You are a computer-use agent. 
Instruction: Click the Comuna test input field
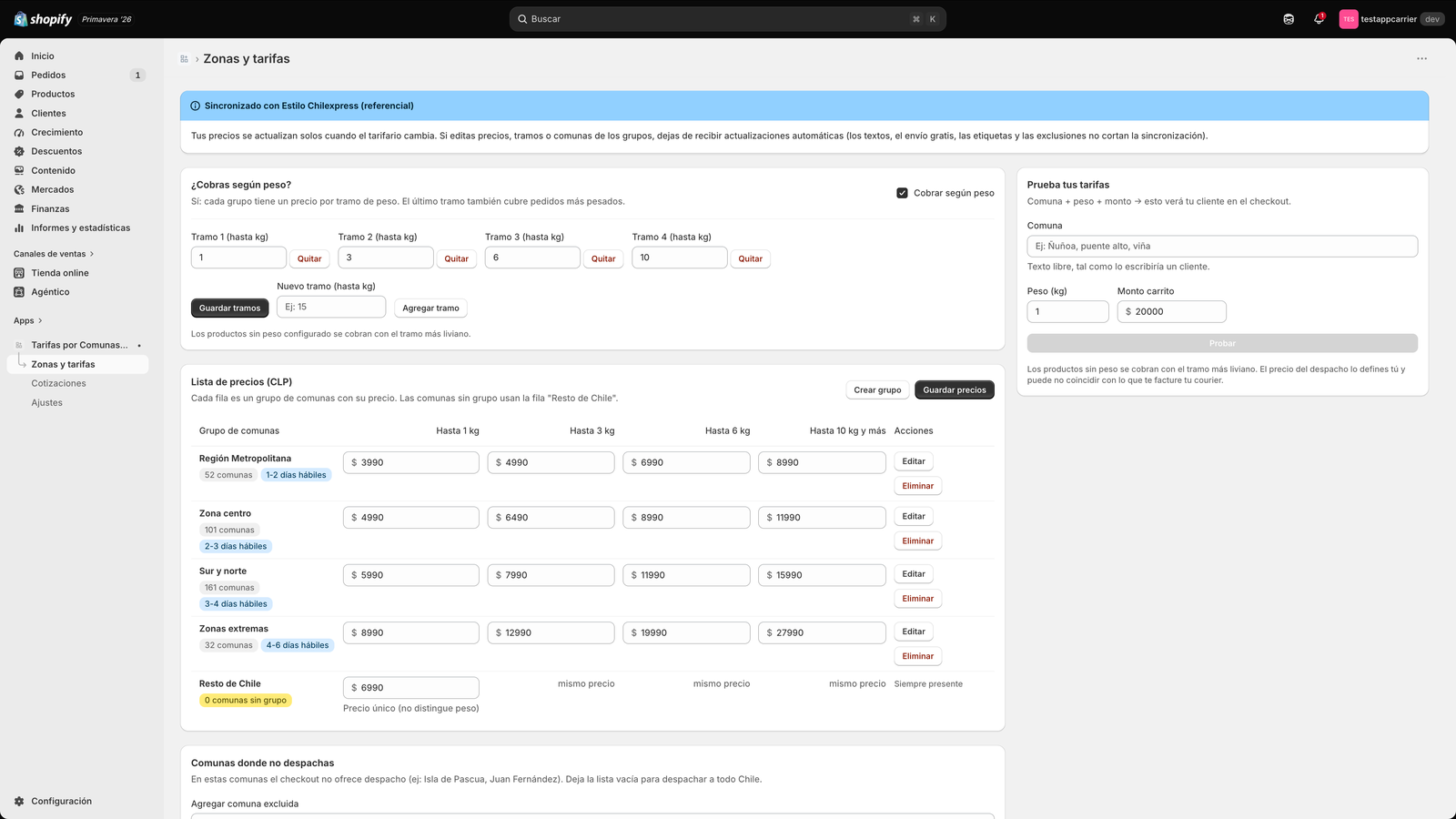(1222, 246)
